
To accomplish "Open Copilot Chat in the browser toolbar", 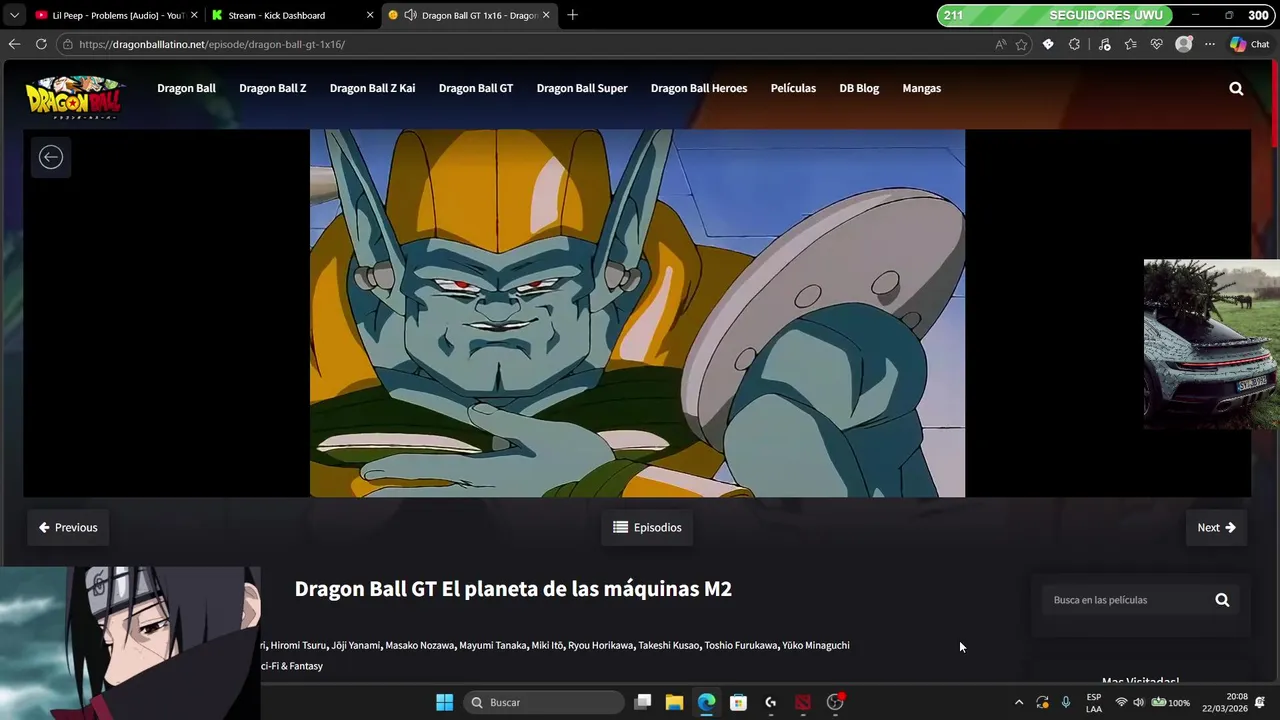I will (x=1250, y=44).
